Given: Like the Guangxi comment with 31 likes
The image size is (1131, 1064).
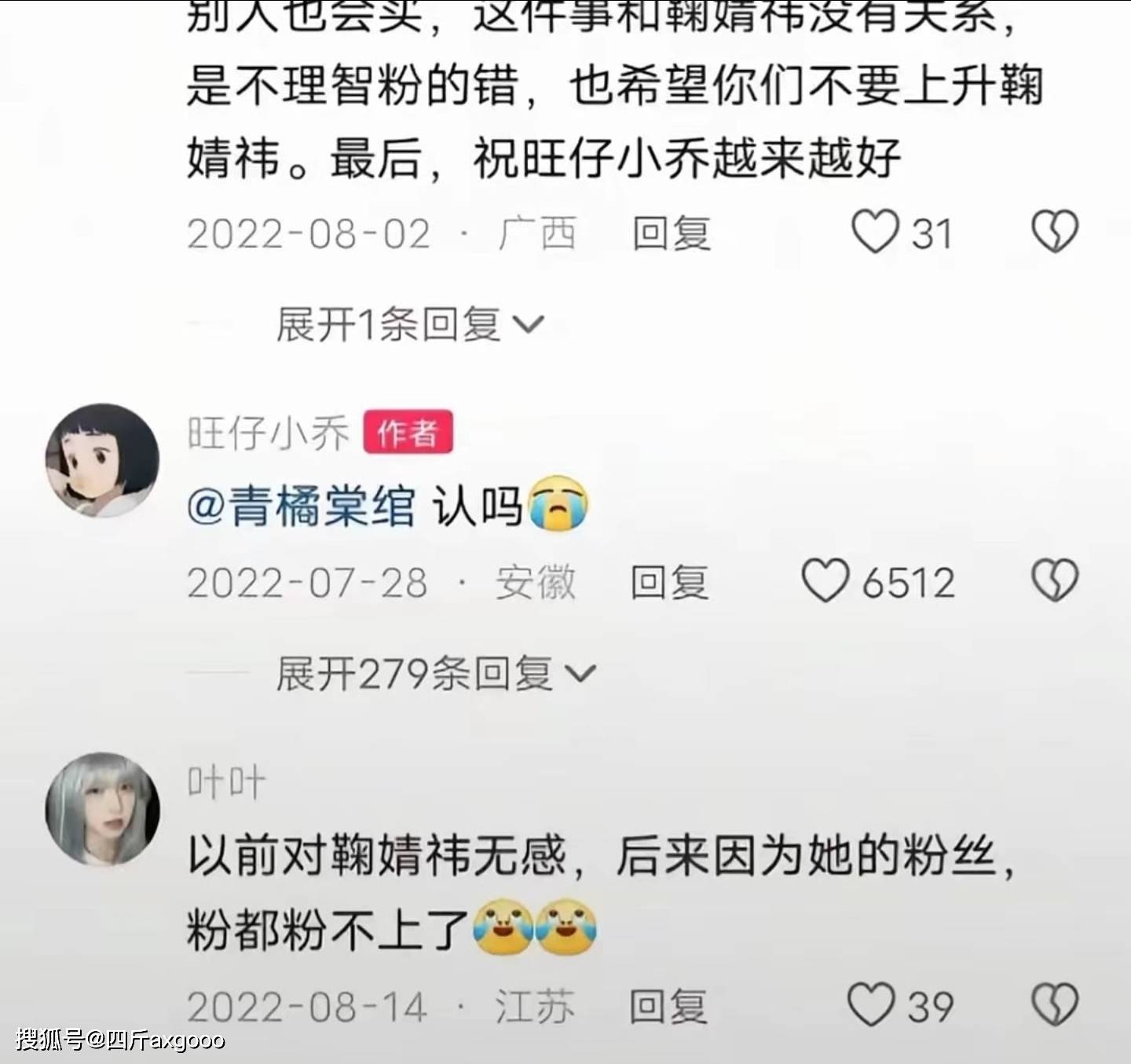Looking at the screenshot, I should [875, 232].
